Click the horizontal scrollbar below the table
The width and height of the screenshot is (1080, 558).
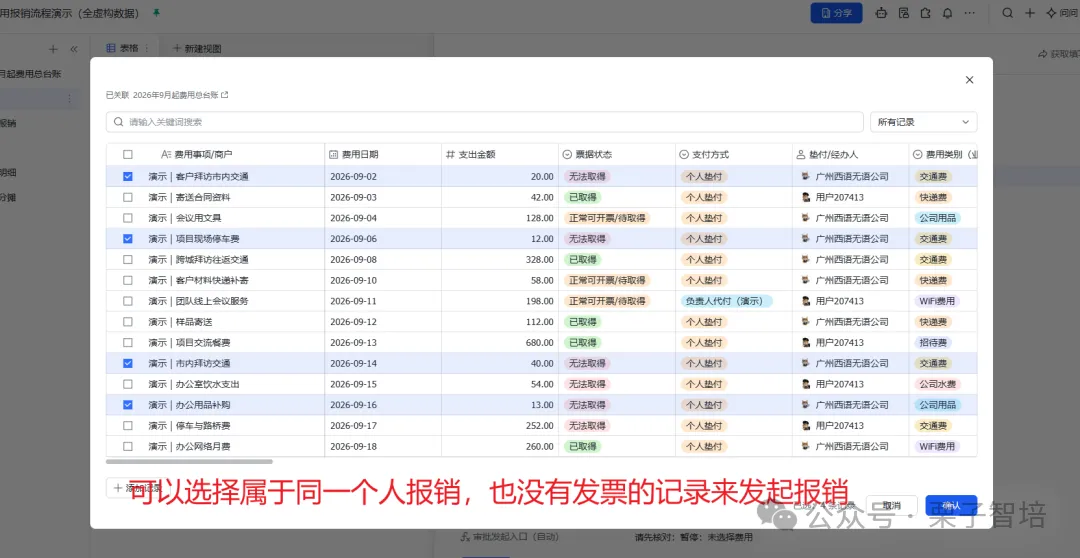[x=189, y=462]
